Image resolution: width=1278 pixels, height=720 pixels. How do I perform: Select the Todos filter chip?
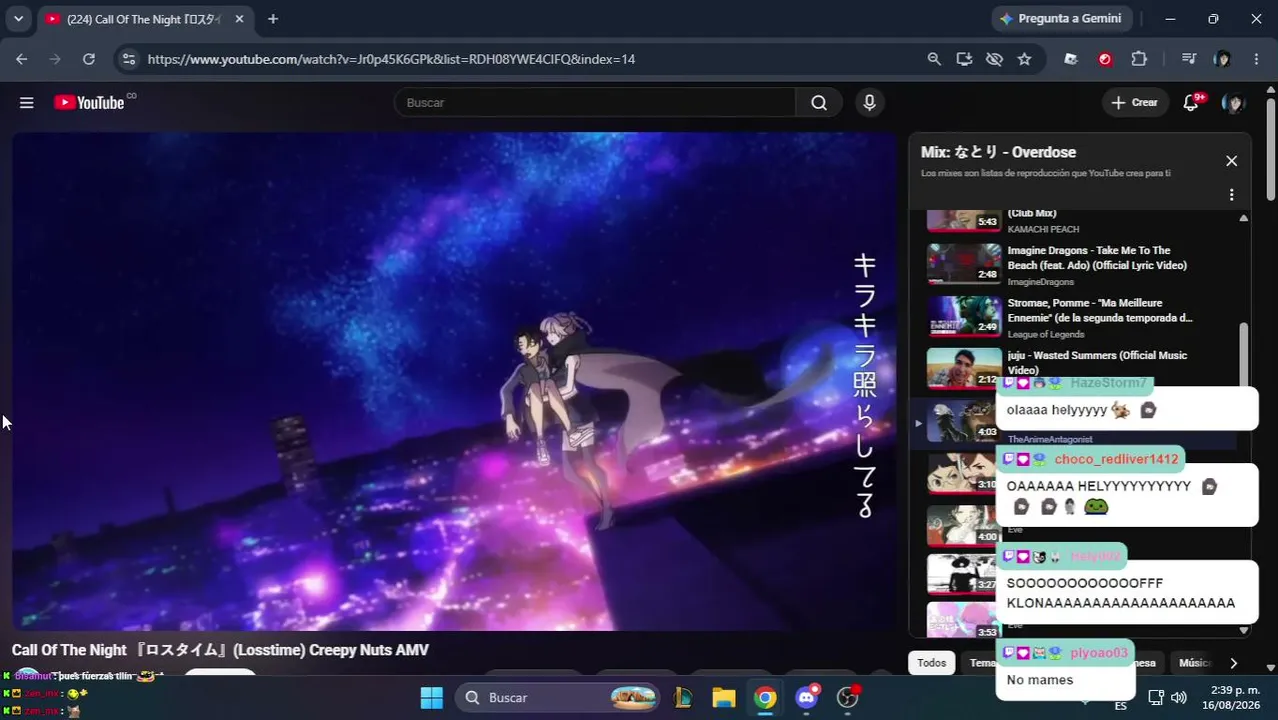pyautogui.click(x=931, y=663)
